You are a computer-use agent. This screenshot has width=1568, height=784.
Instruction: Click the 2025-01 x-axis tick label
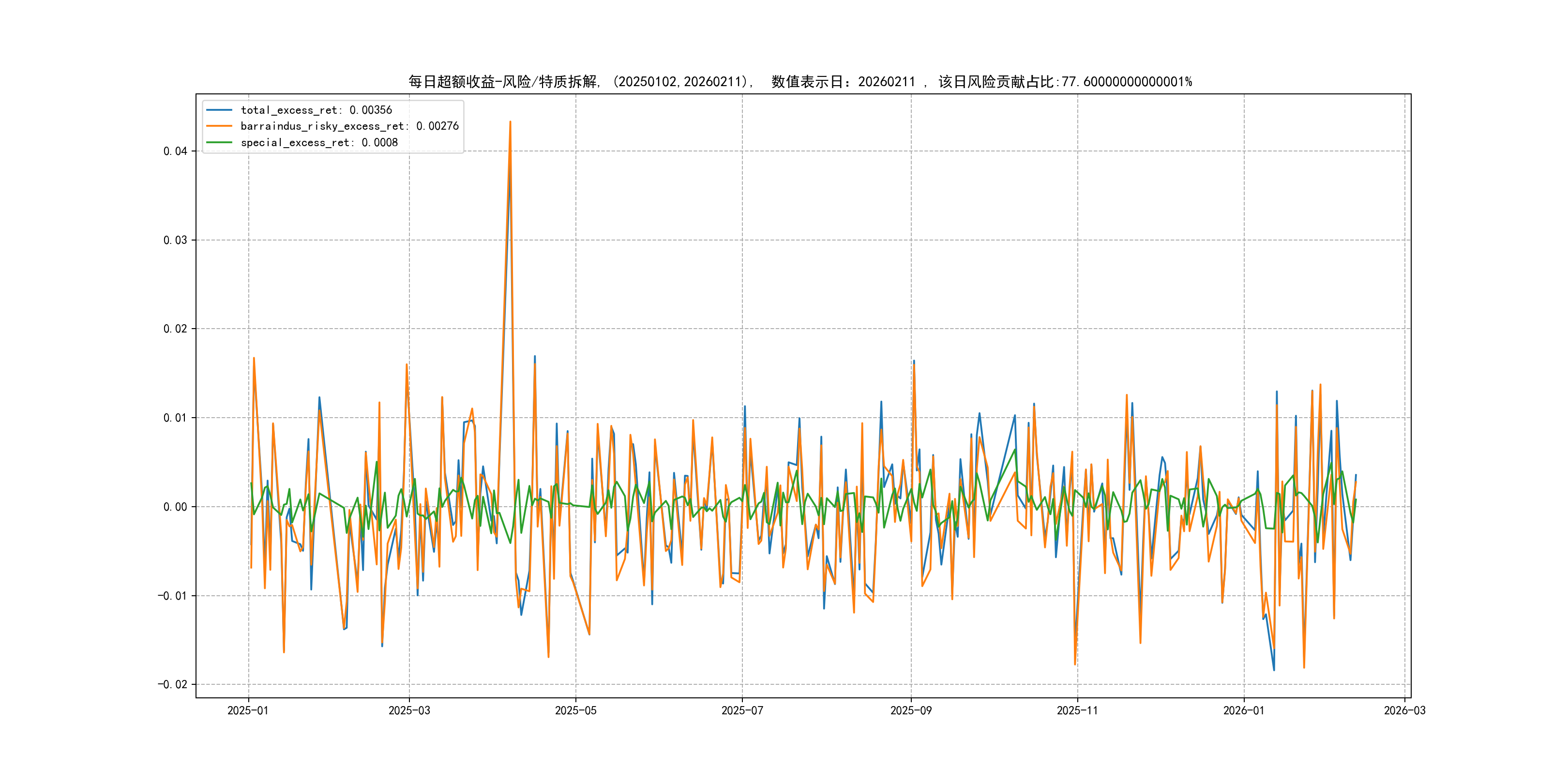[248, 710]
